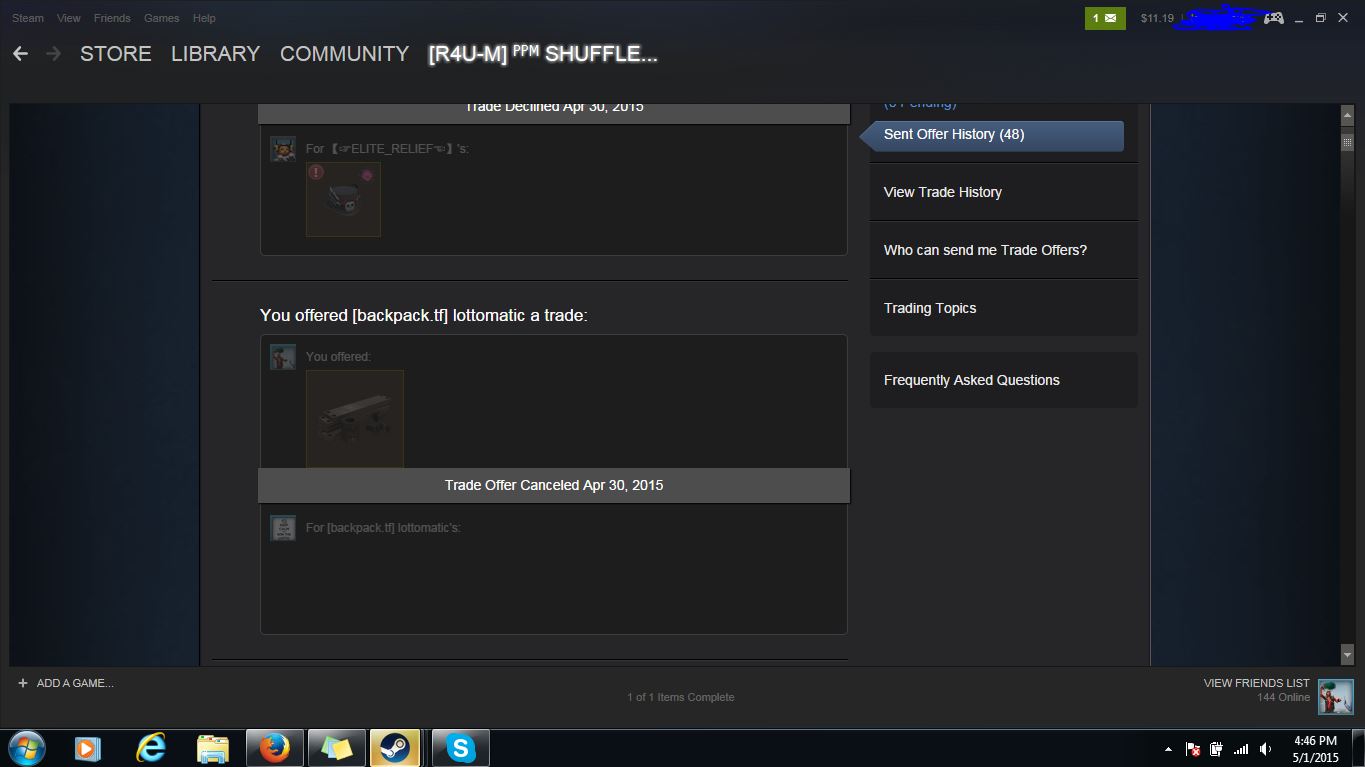Launch Firefox from the taskbar
The height and width of the screenshot is (767, 1365).
pos(273,748)
